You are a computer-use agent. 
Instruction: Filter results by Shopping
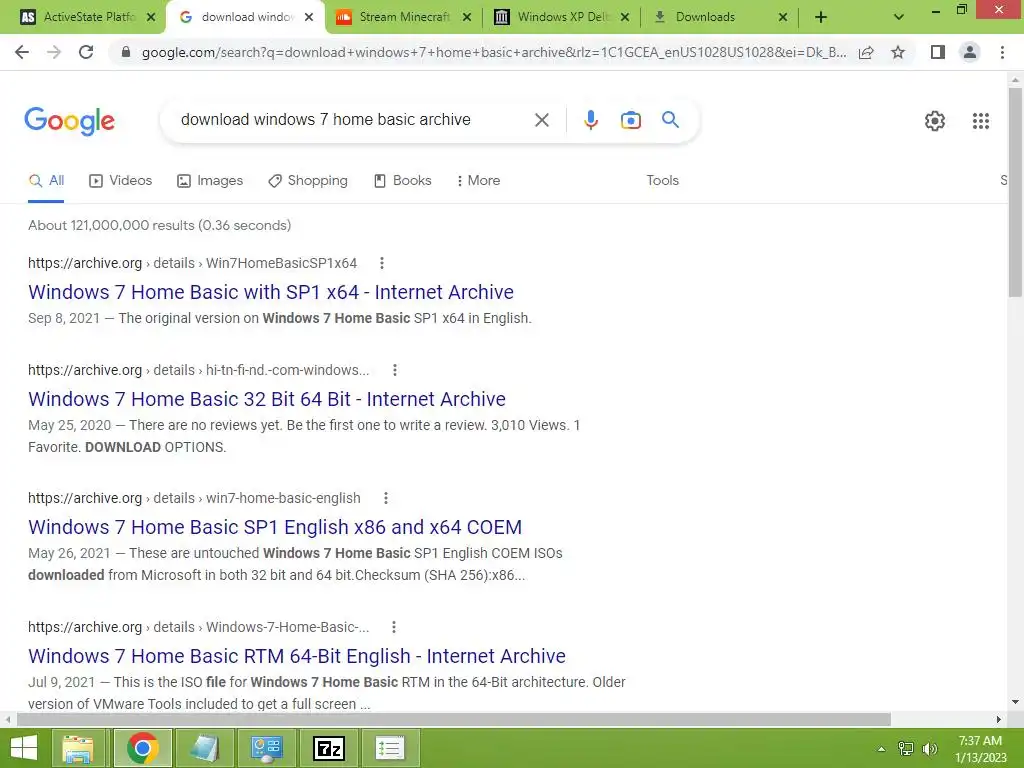[x=308, y=181]
